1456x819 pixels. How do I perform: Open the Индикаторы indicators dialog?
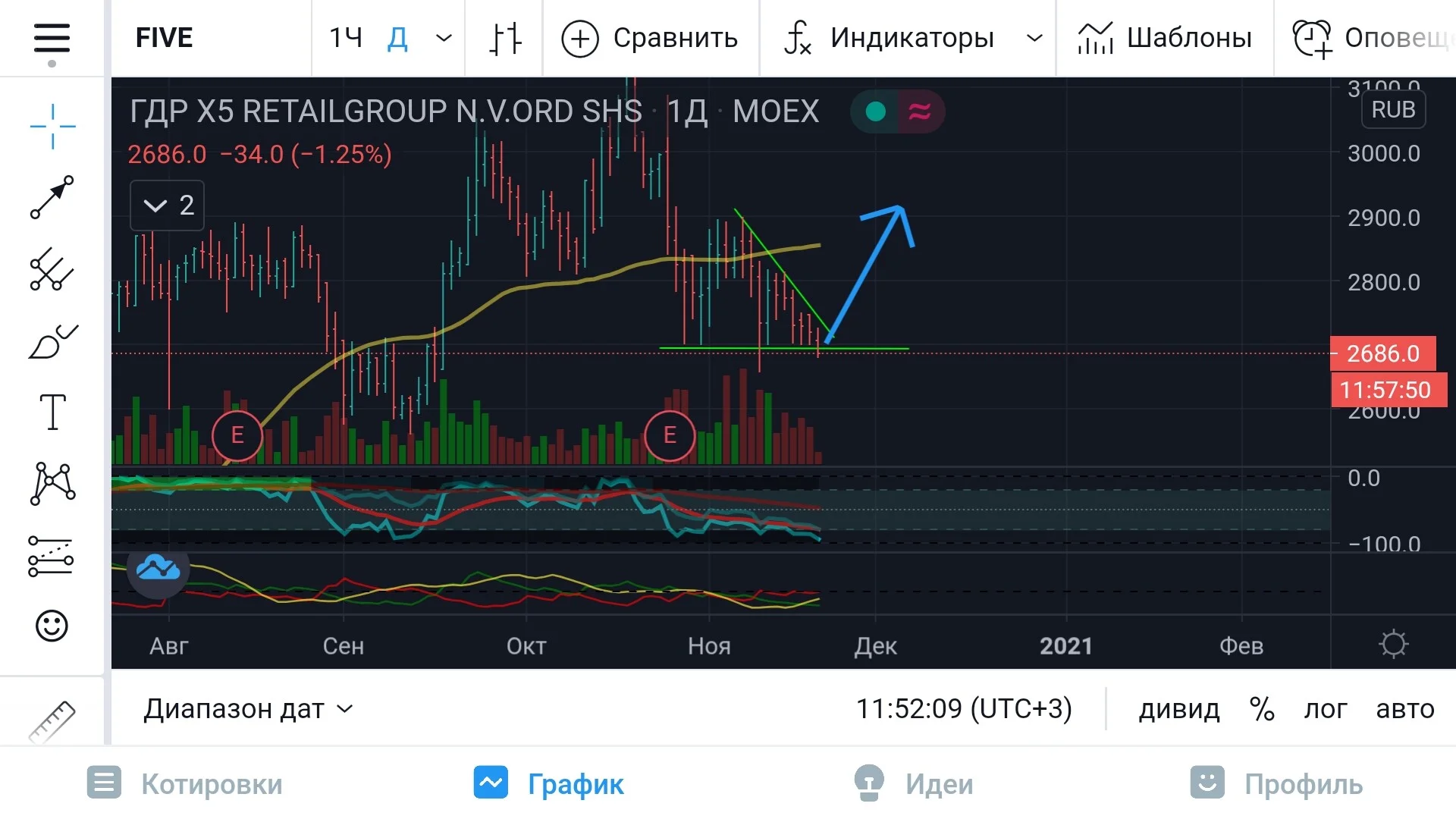click(x=889, y=38)
